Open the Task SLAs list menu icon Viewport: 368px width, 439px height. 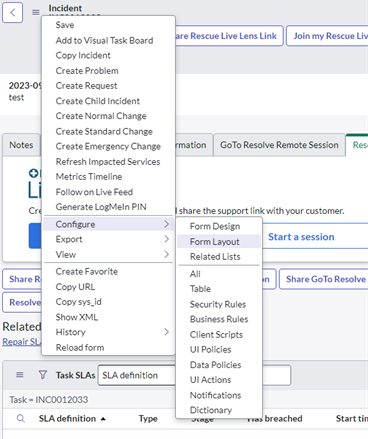click(x=20, y=375)
